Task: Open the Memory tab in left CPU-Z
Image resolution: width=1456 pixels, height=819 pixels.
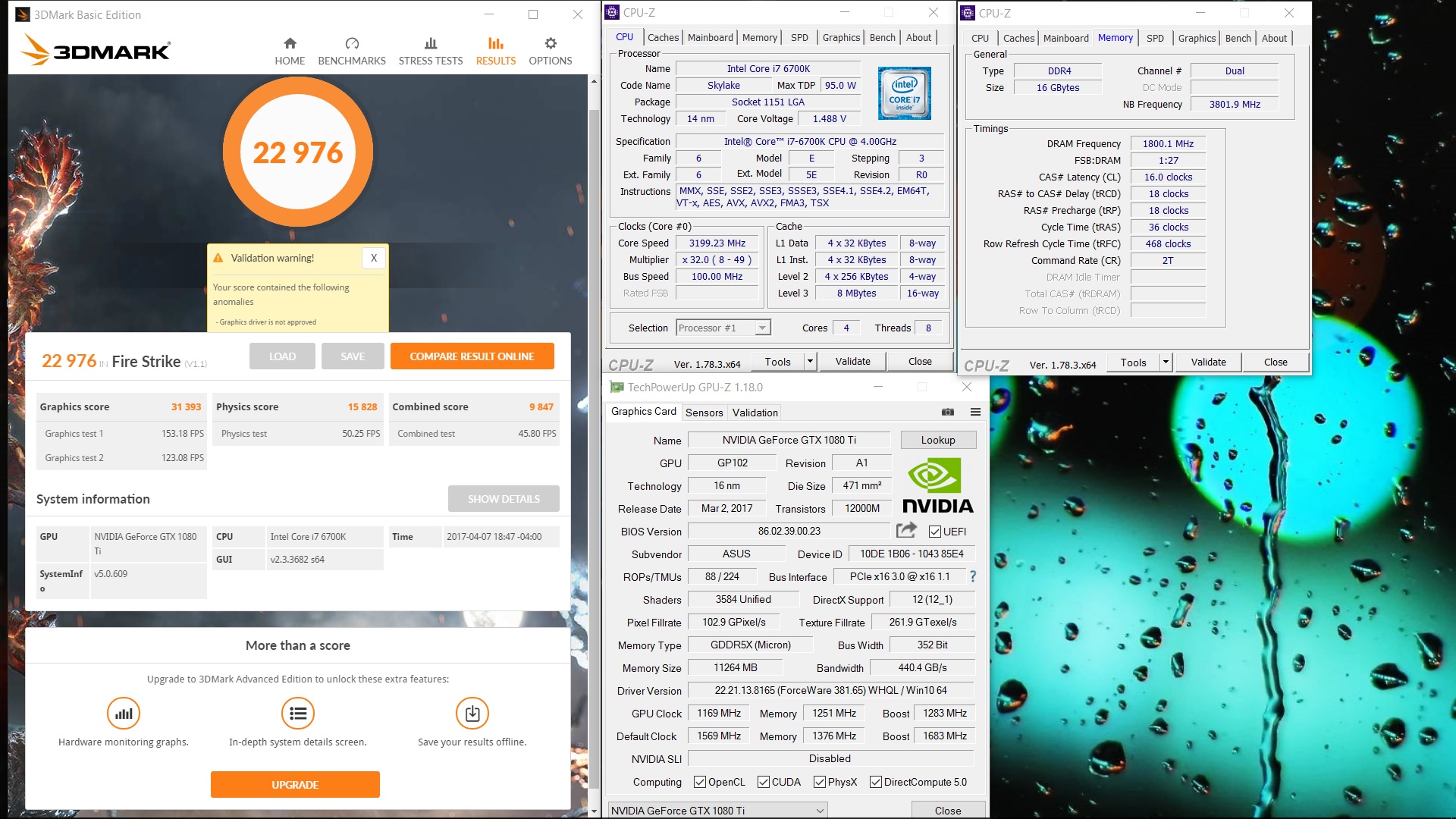Action: pyautogui.click(x=760, y=37)
